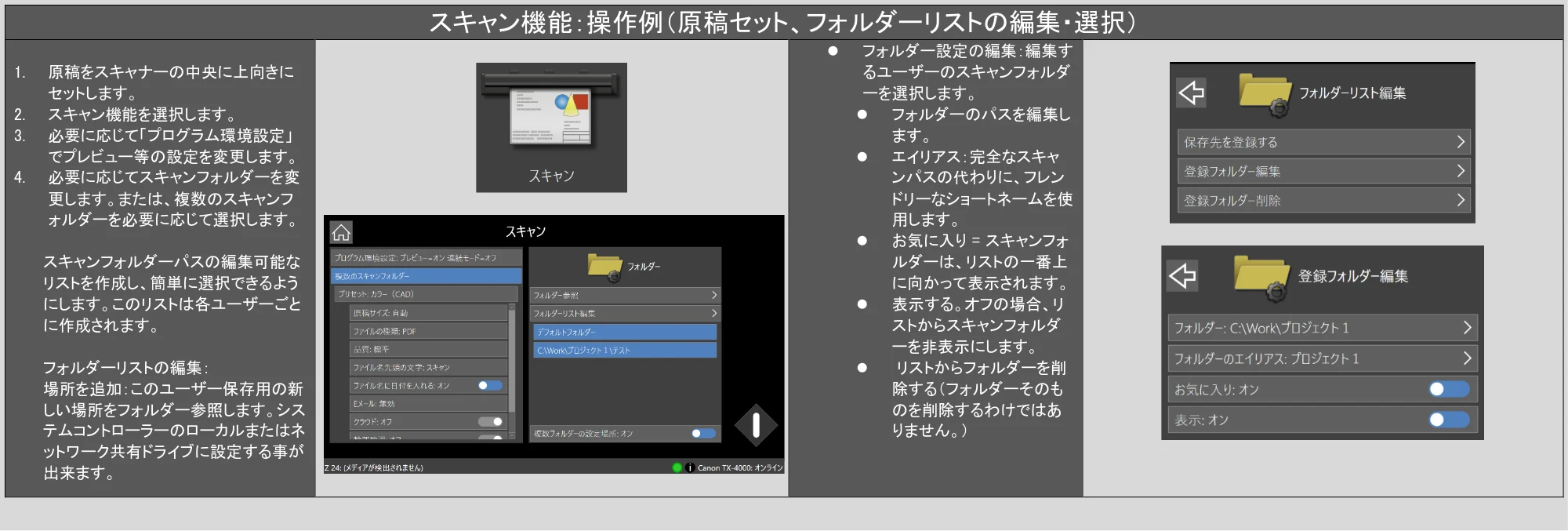
Task: Open the 品質: 標準 setting
Action: [429, 349]
